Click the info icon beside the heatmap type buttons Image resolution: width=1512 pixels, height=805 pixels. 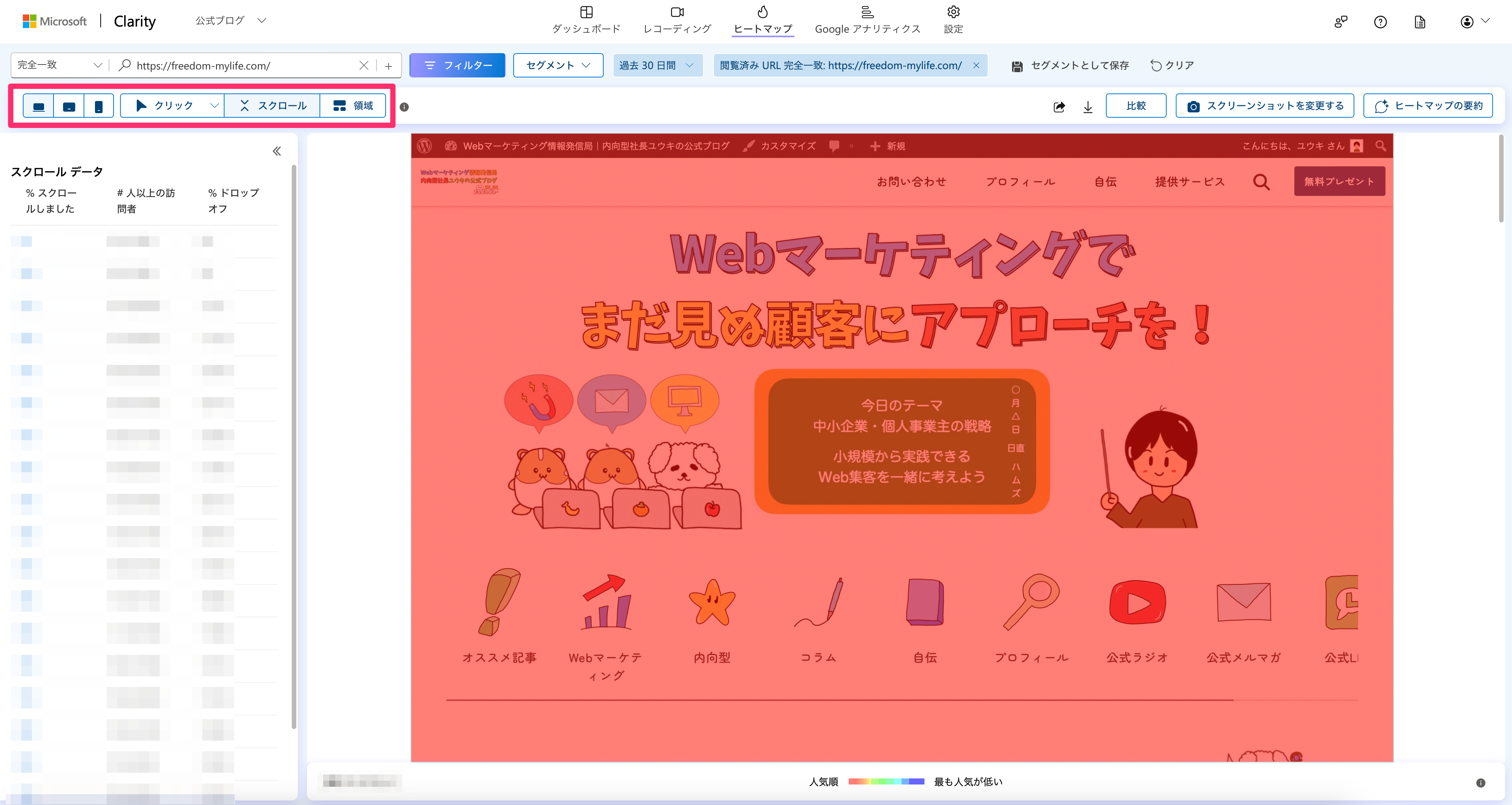tap(405, 107)
